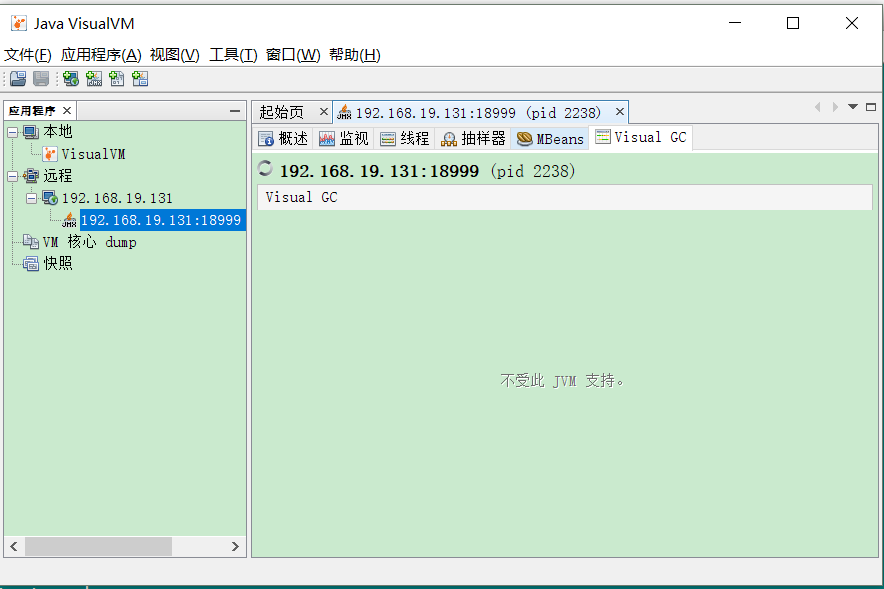The image size is (884, 589).
Task: Click the scrollbar left arrow in applications panel
Action: click(x=14, y=546)
